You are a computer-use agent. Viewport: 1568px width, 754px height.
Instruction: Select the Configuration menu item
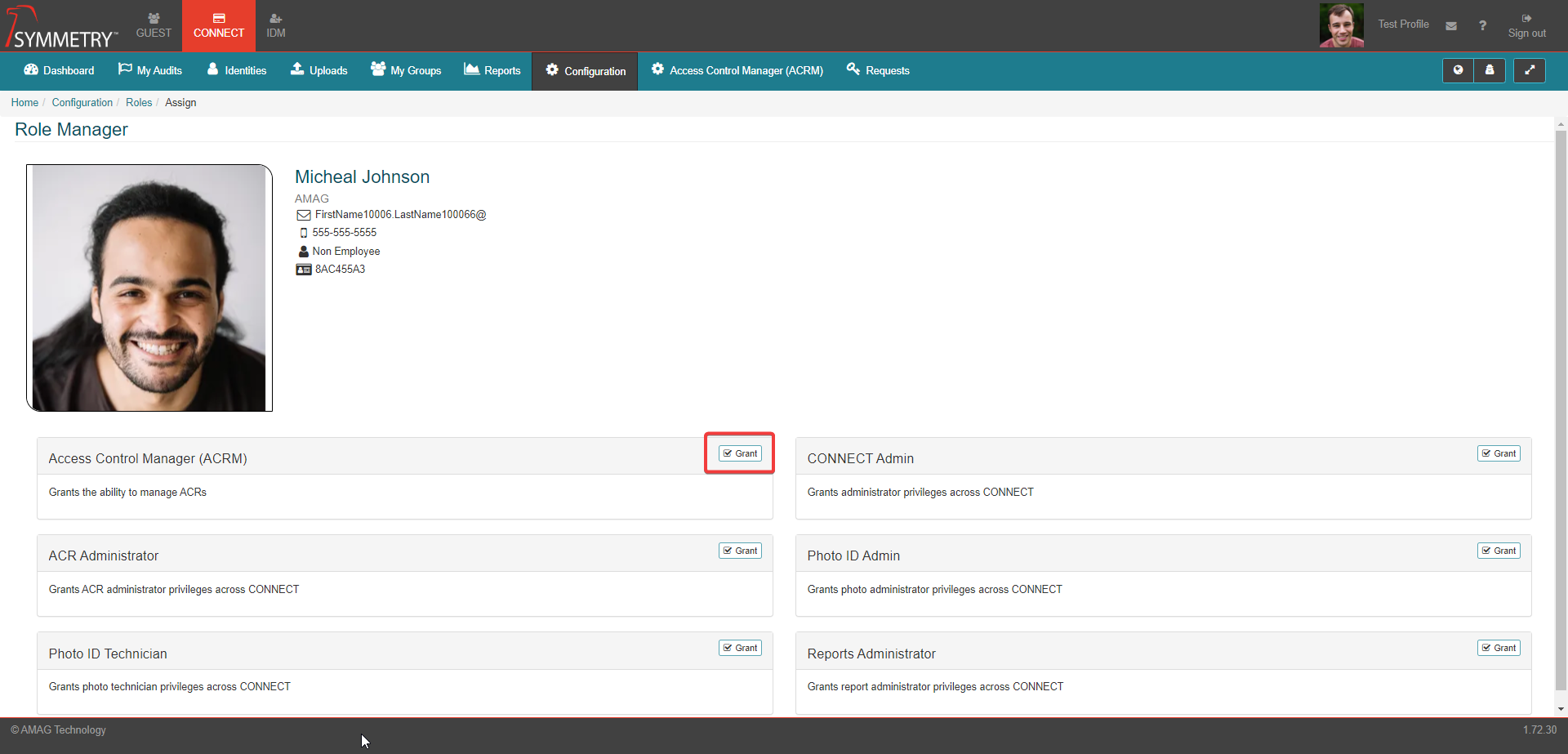(586, 71)
